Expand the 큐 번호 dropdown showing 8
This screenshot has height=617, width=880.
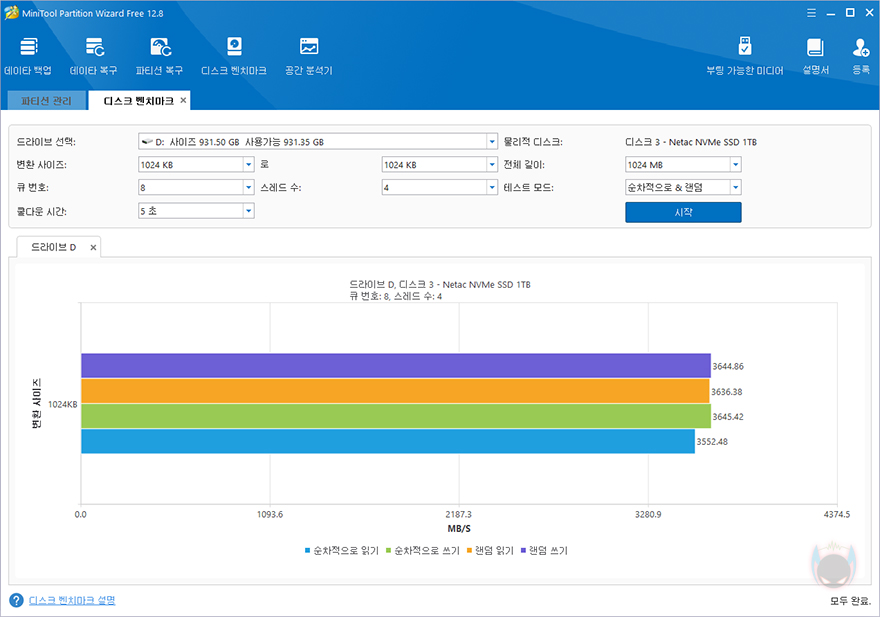pos(249,188)
